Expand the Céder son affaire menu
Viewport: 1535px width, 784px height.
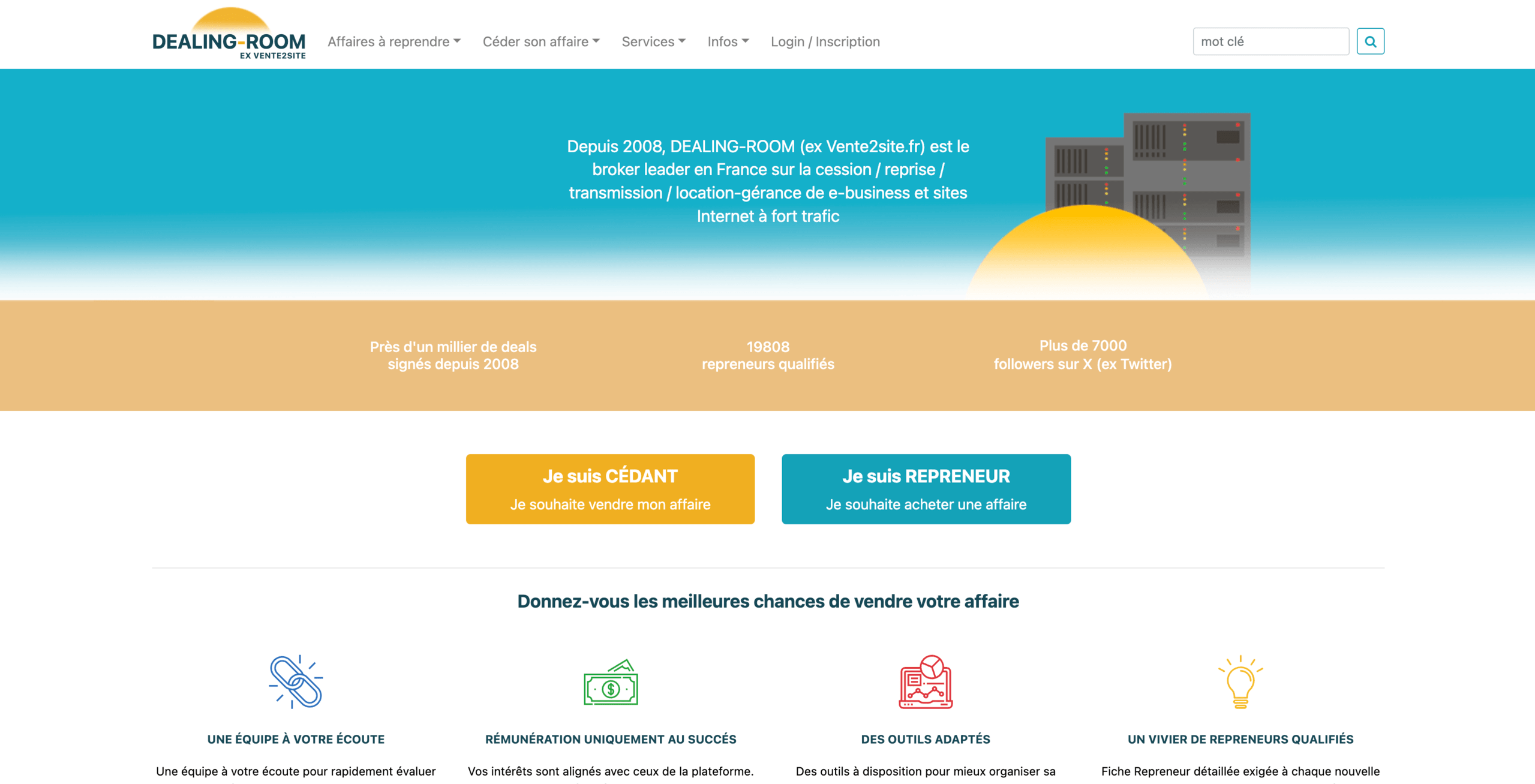pos(541,41)
